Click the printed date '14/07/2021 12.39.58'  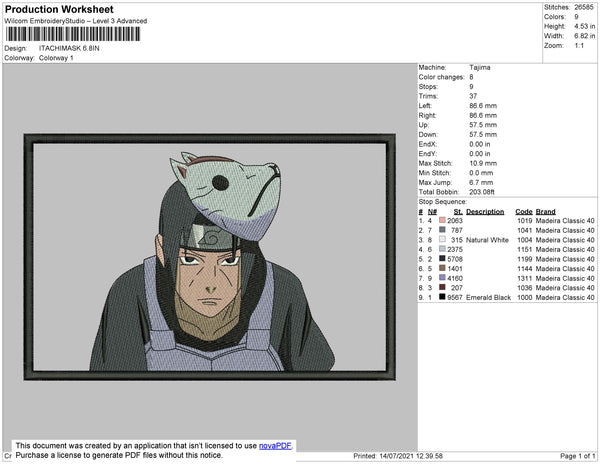(411, 456)
